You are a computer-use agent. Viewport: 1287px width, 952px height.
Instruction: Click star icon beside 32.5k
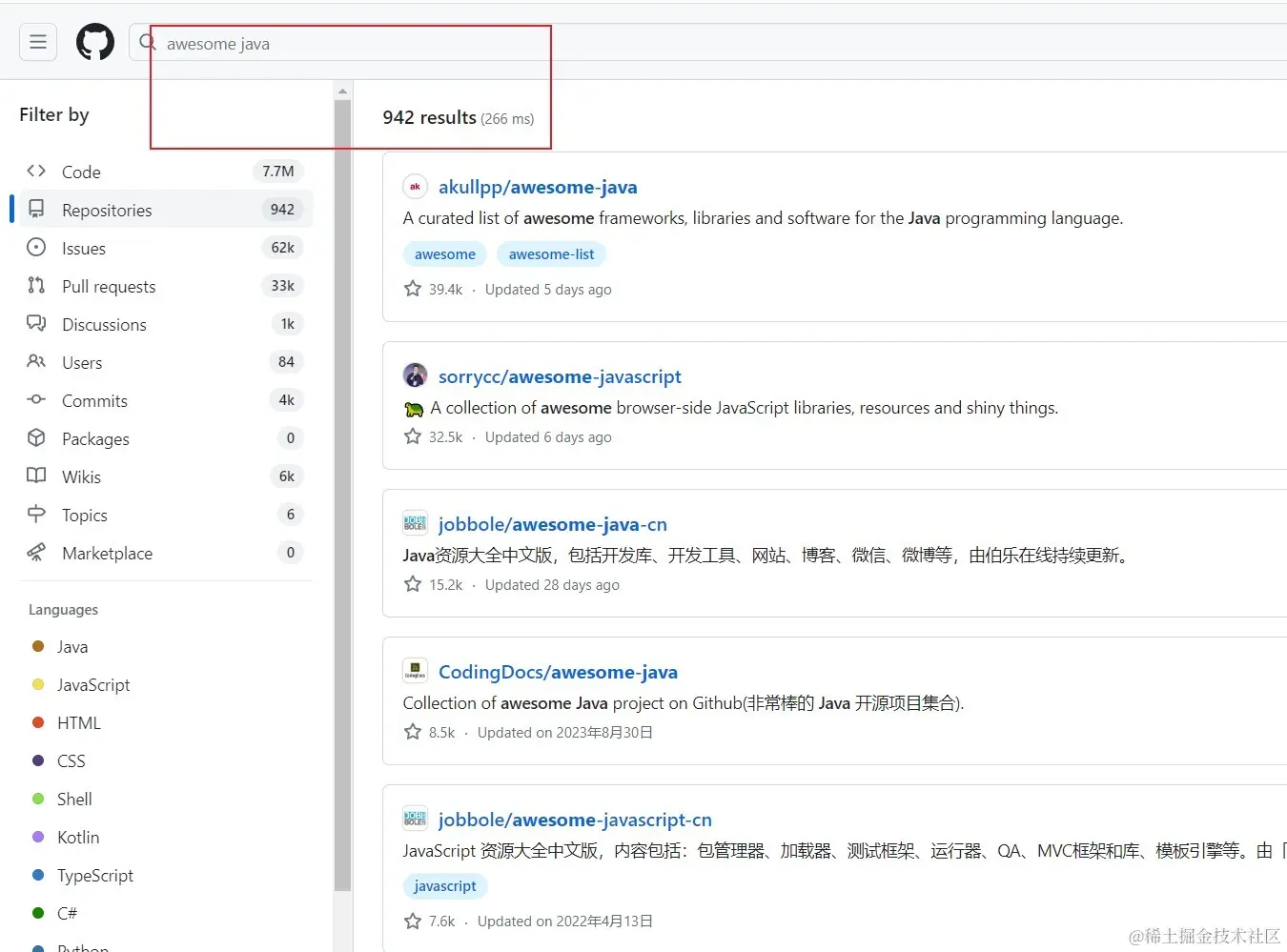(x=413, y=436)
